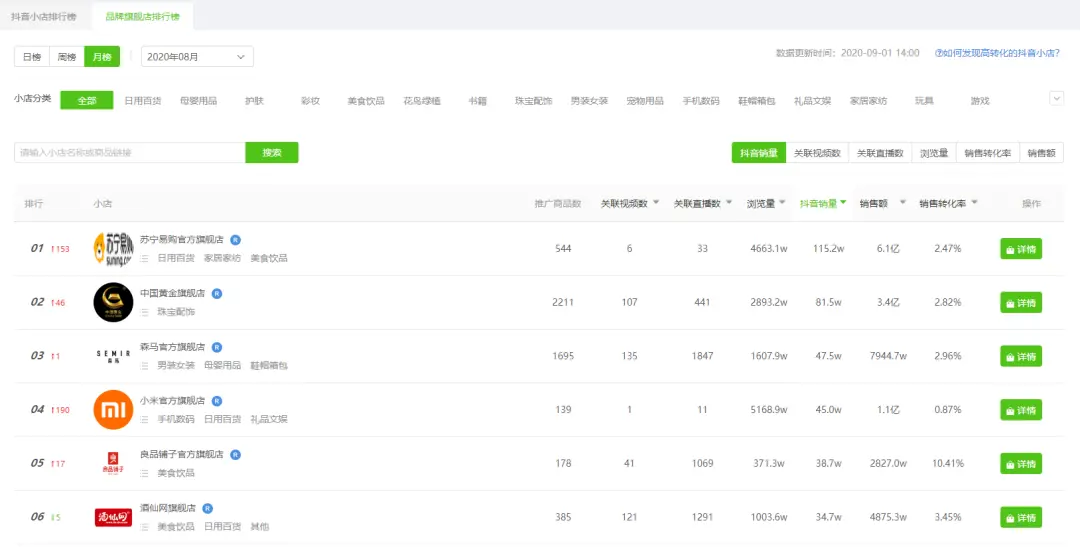The image size is (1080, 547).
Task: Click the 苏宁易购 store logo
Action: click(x=113, y=249)
